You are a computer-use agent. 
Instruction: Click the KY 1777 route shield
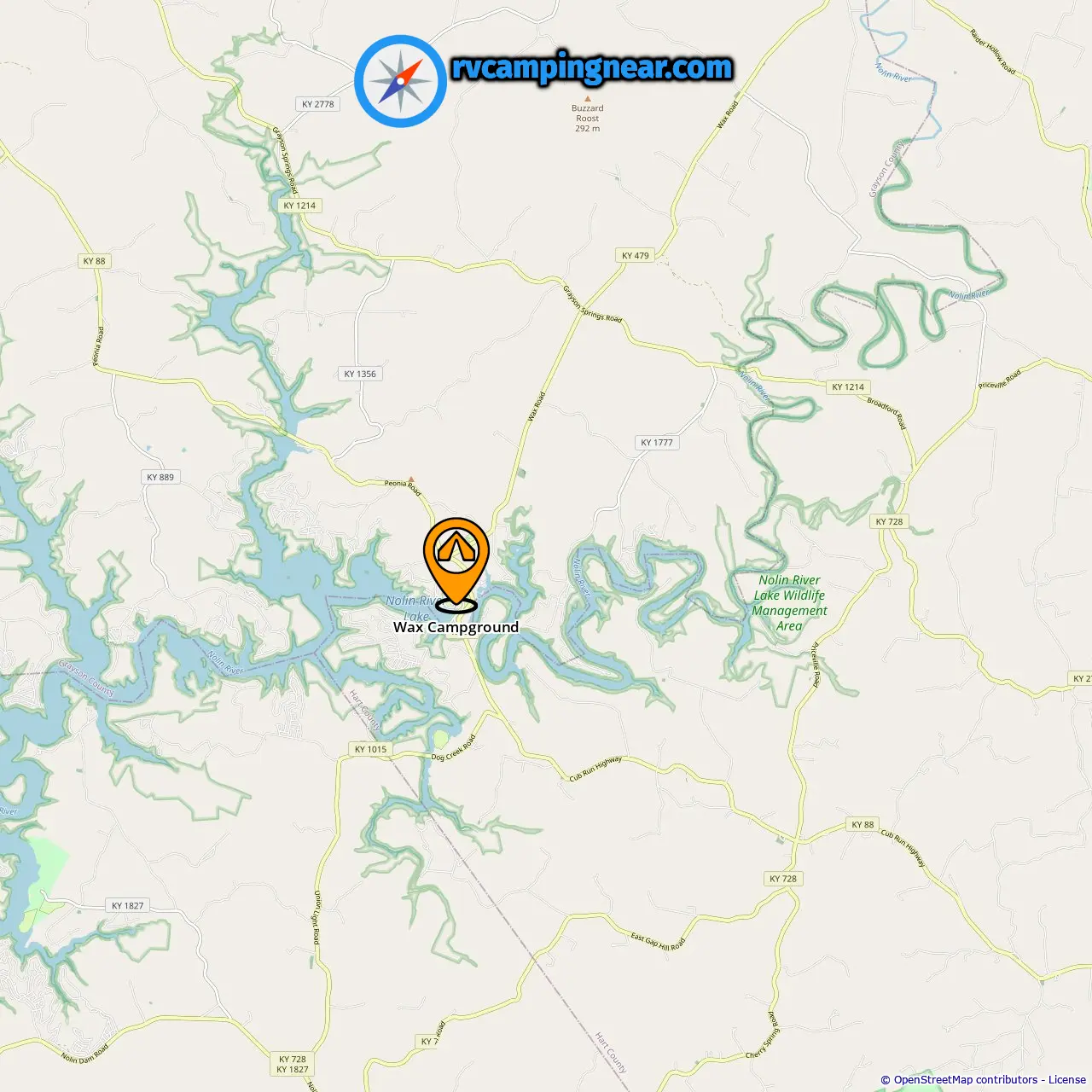[x=657, y=442]
